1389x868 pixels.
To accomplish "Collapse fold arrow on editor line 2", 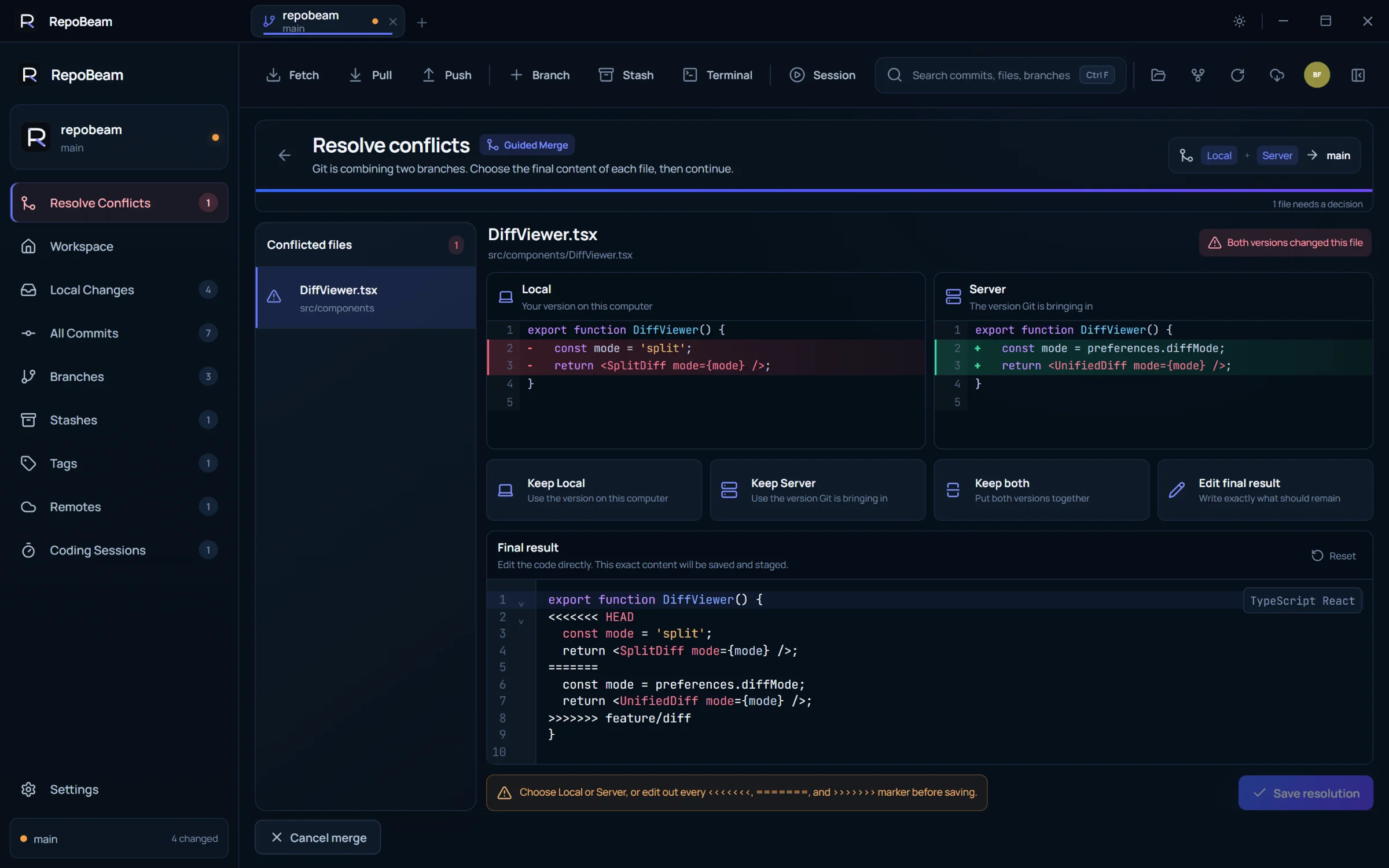I will click(x=521, y=621).
